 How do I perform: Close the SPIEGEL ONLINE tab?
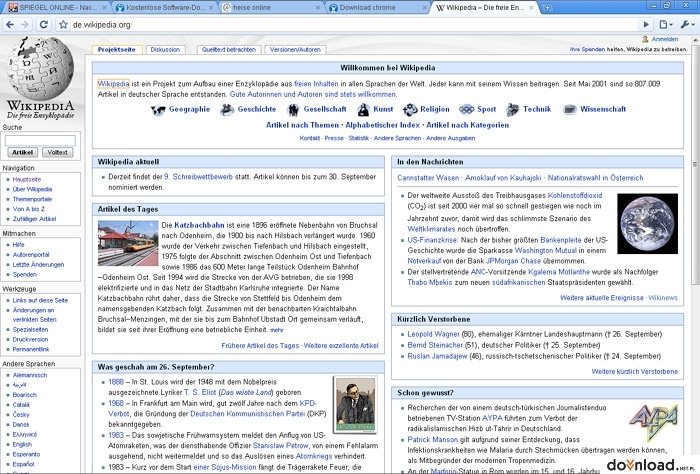(104, 8)
